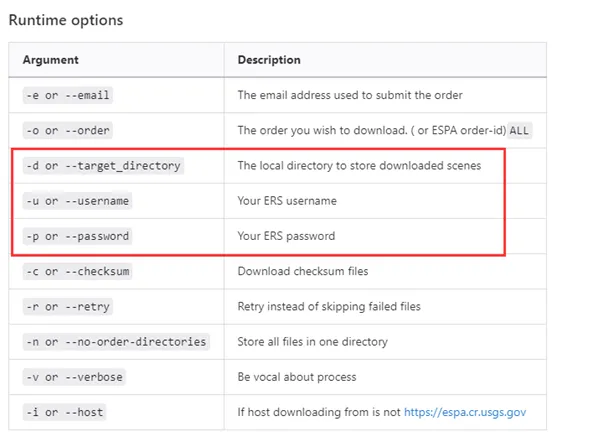Select the --no-order-directories argument code
Viewport: 609px width, 442px height.
114,342
